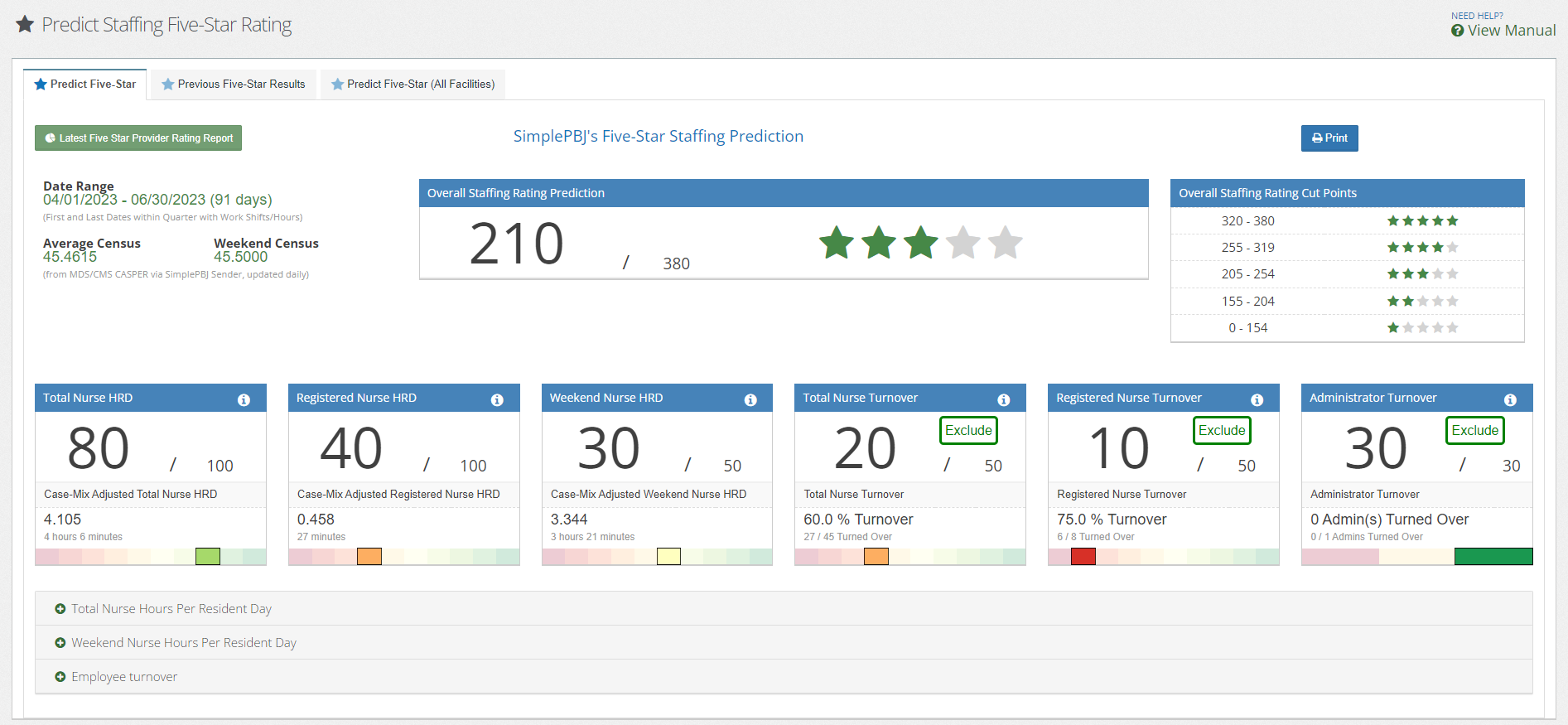This screenshot has width=1568, height=725.
Task: Click Case-Mix Adjusted value 3.344
Action: (569, 520)
